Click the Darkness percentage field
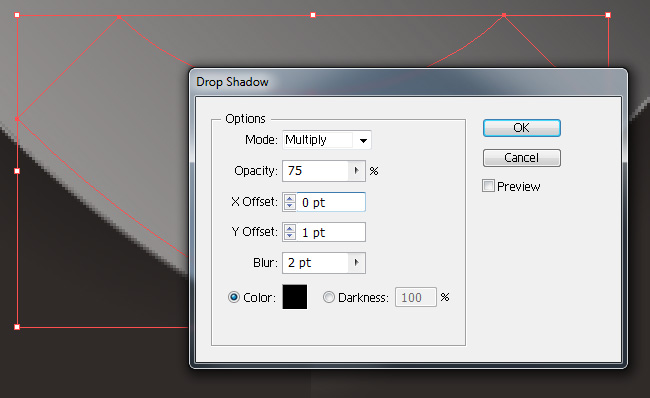The width and height of the screenshot is (650, 398). (416, 297)
